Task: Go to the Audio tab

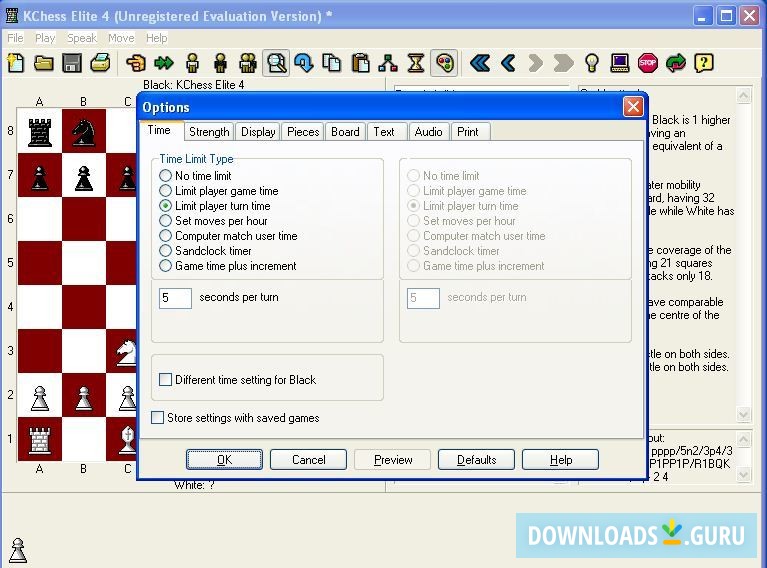Action: (429, 132)
